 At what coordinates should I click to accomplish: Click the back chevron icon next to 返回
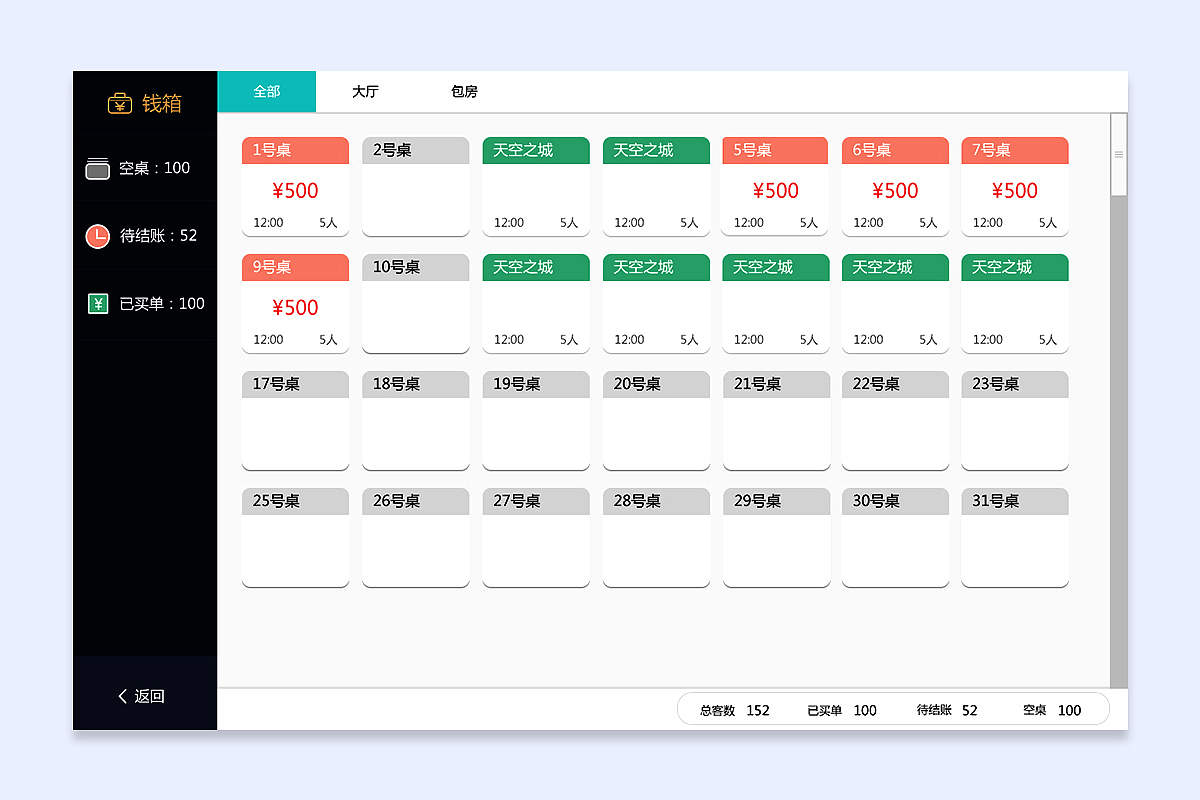pyautogui.click(x=122, y=695)
